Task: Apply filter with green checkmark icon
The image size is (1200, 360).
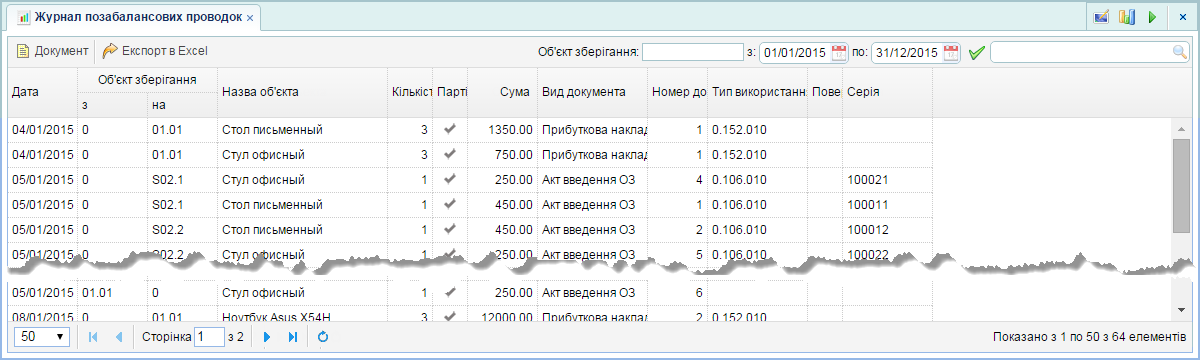Action: pyautogui.click(x=976, y=52)
